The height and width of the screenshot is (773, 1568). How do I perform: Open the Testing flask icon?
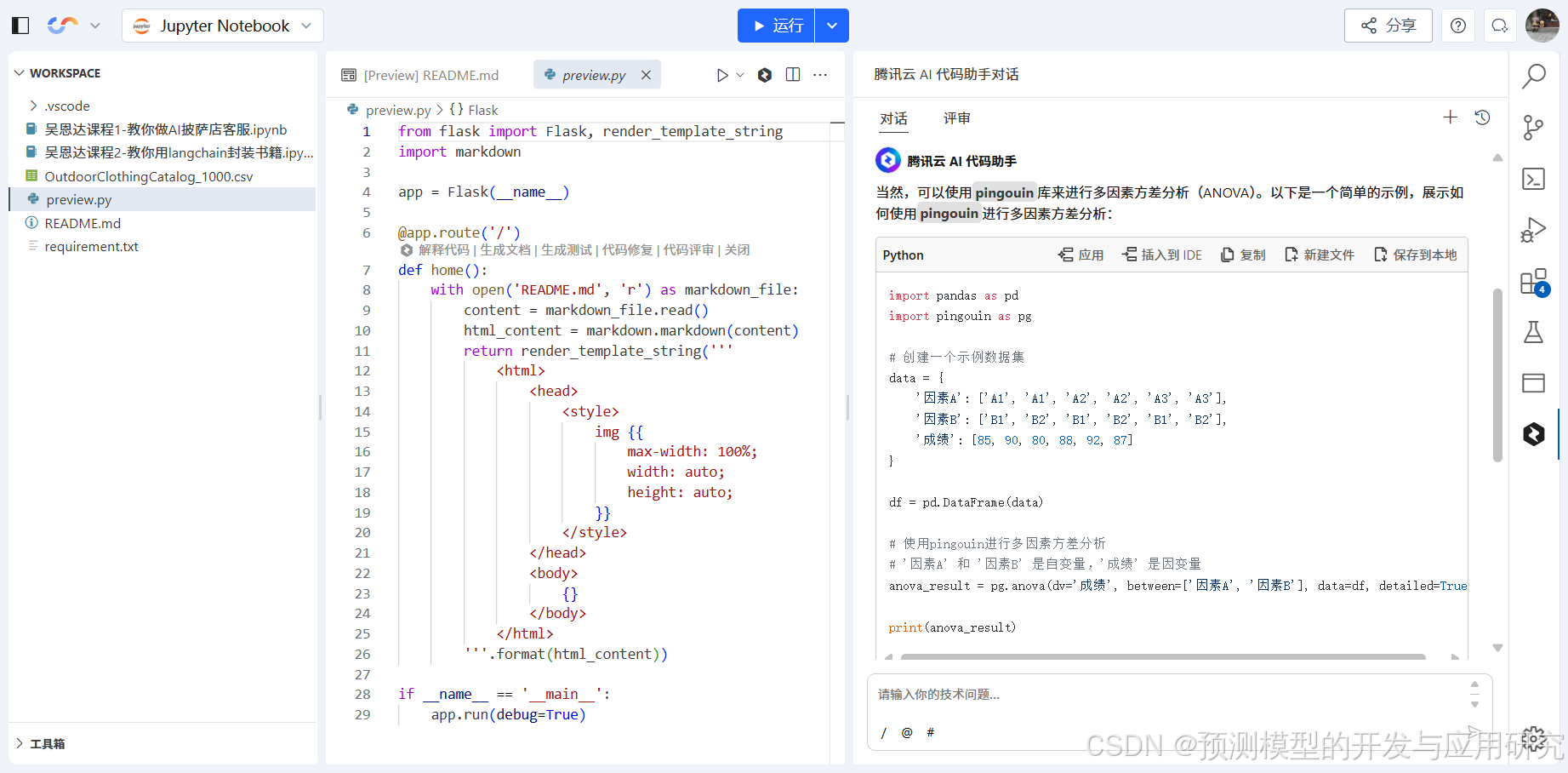coord(1533,332)
